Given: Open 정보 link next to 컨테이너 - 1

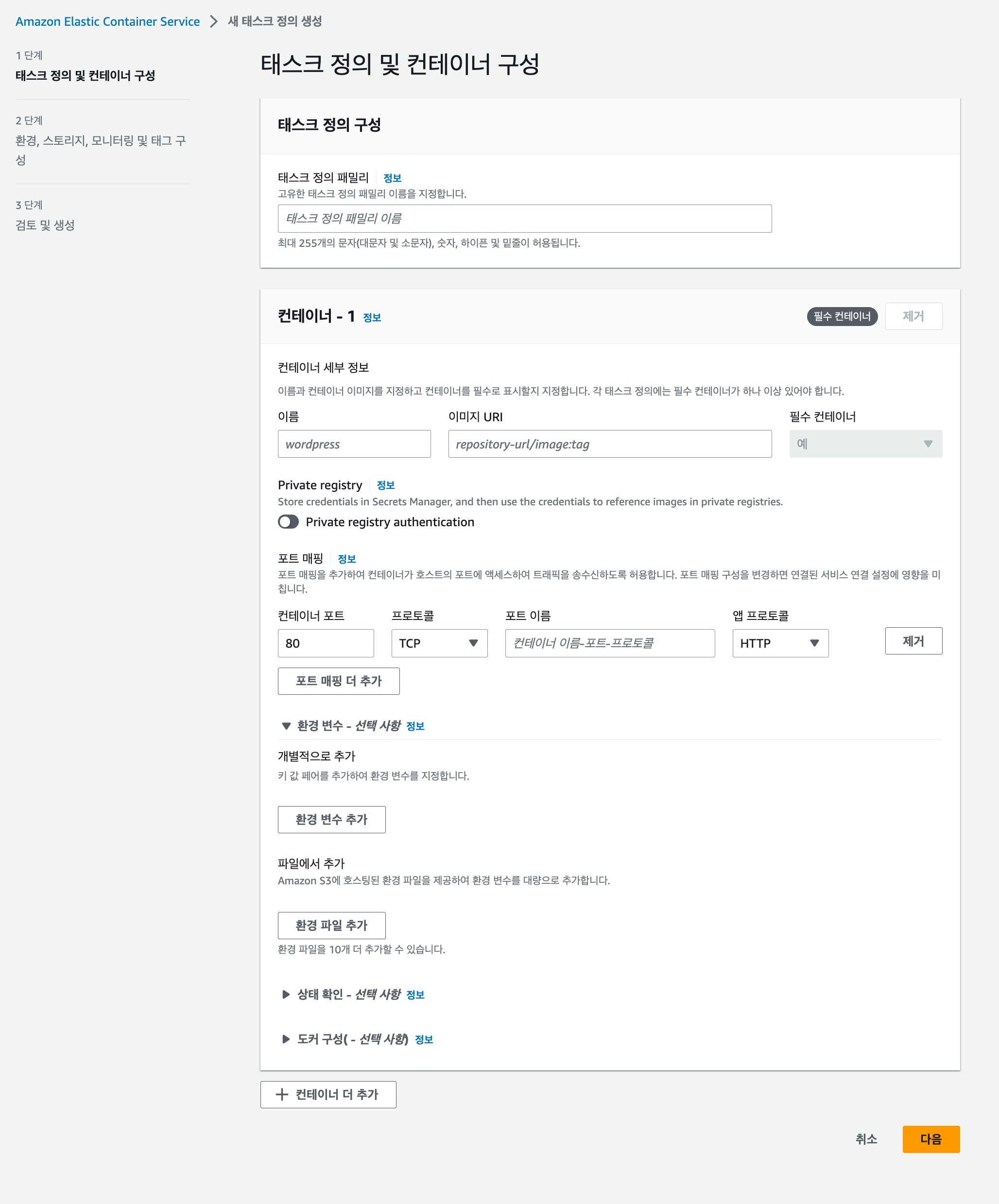Looking at the screenshot, I should (x=372, y=318).
